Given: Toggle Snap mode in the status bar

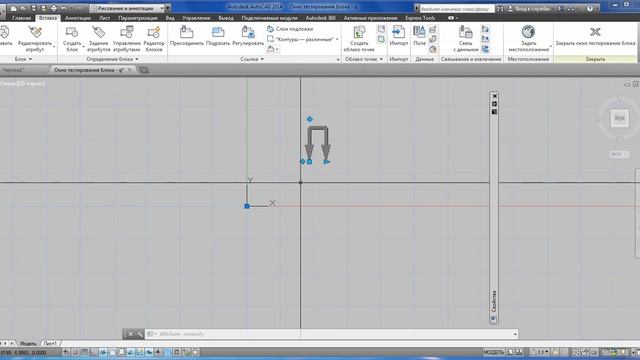Looking at the screenshot, I should point(75,352).
